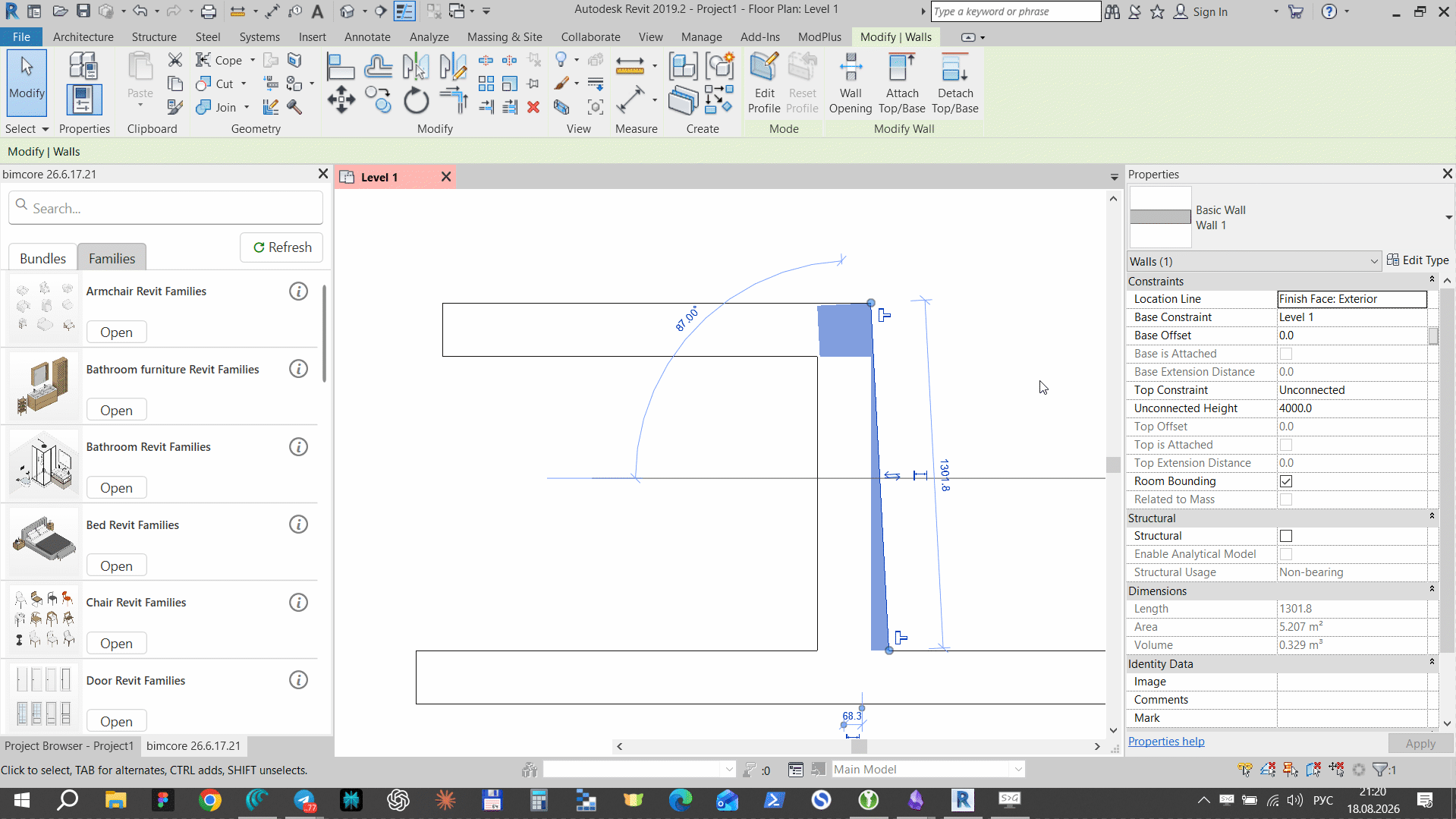Open the Cope dropdown arrow
The image size is (1456, 819).
tap(253, 60)
